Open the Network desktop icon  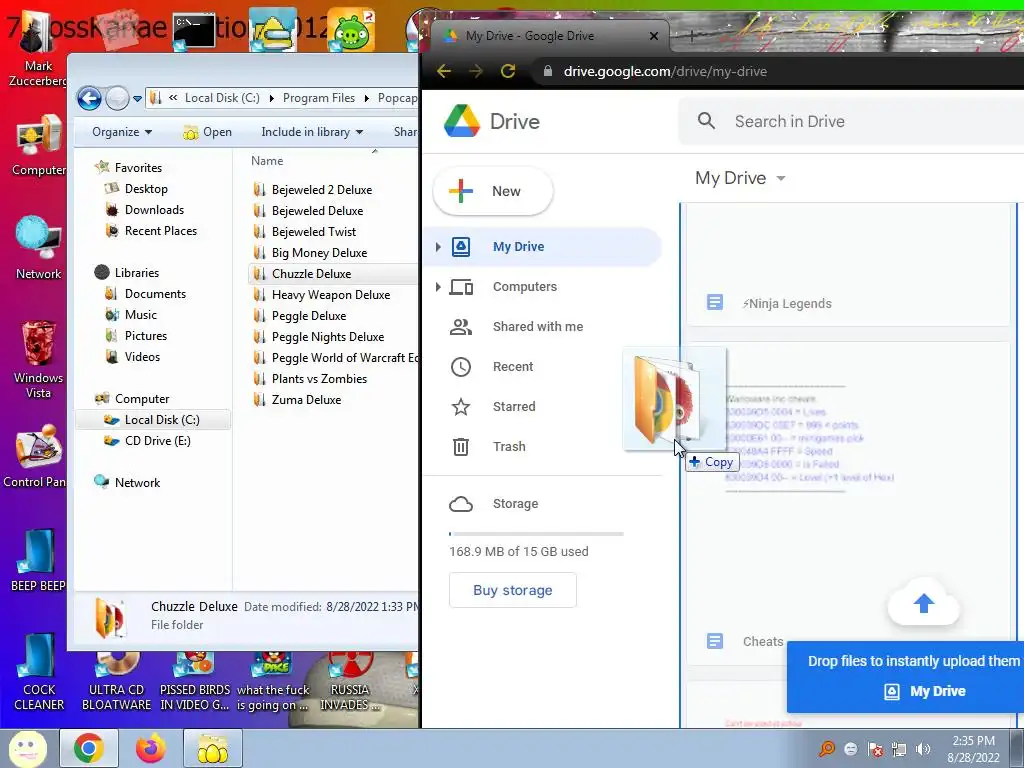pos(39,248)
